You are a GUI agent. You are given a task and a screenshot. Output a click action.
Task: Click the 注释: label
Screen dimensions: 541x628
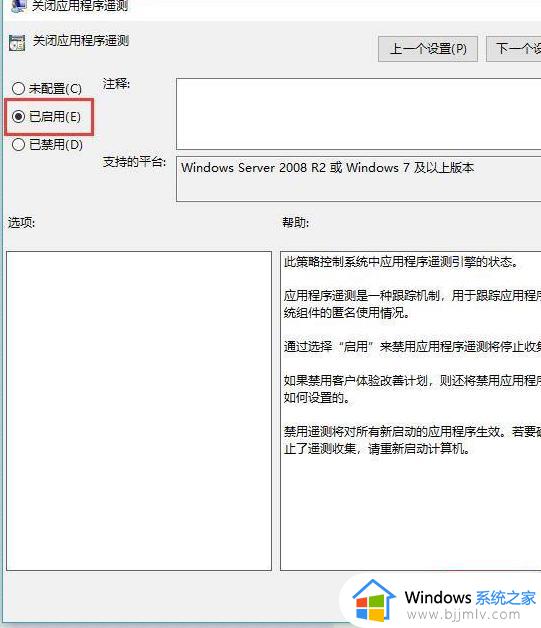117,84
